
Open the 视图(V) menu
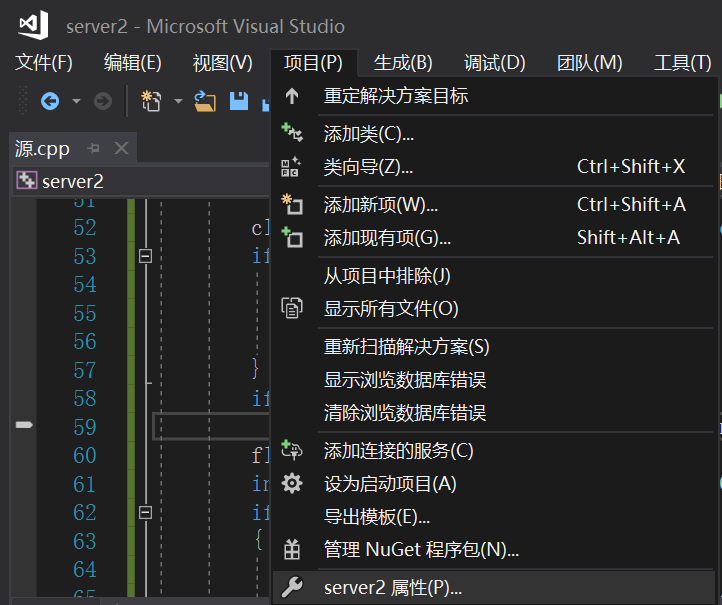pyautogui.click(x=222, y=63)
